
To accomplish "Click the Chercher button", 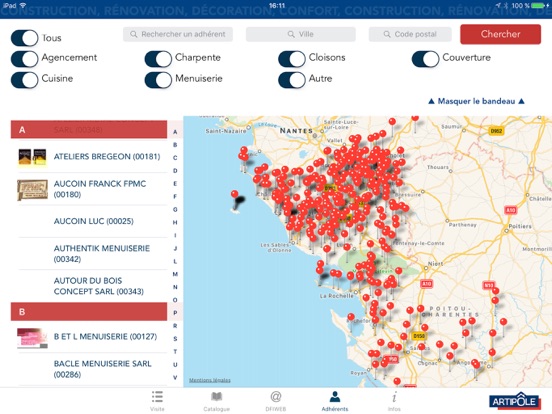I will click(500, 34).
